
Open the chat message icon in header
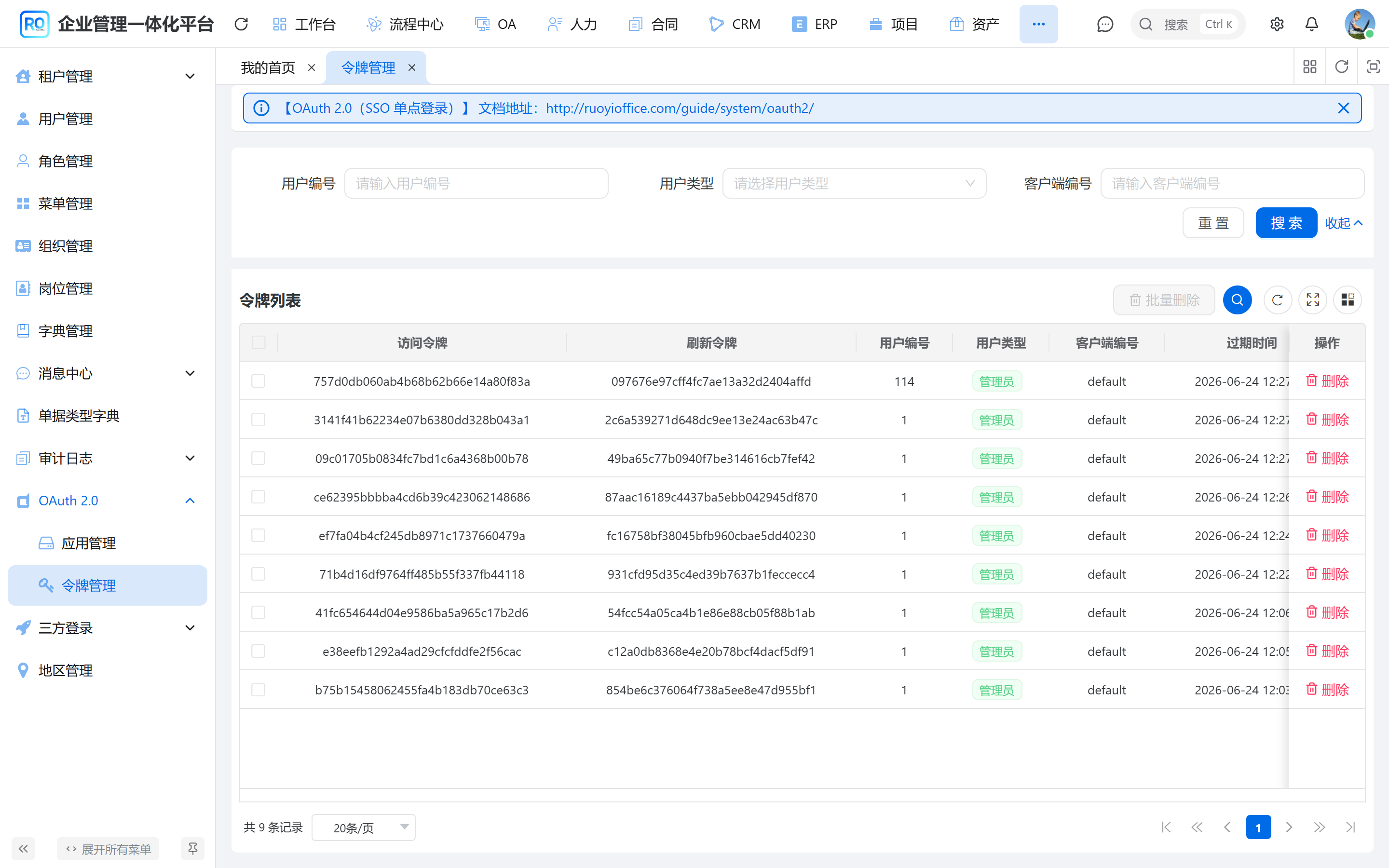pyautogui.click(x=1105, y=24)
